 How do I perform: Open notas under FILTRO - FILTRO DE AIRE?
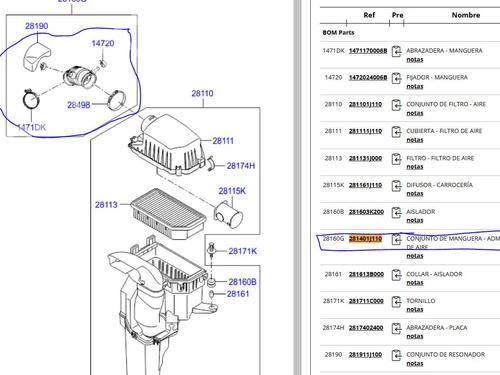415,166
